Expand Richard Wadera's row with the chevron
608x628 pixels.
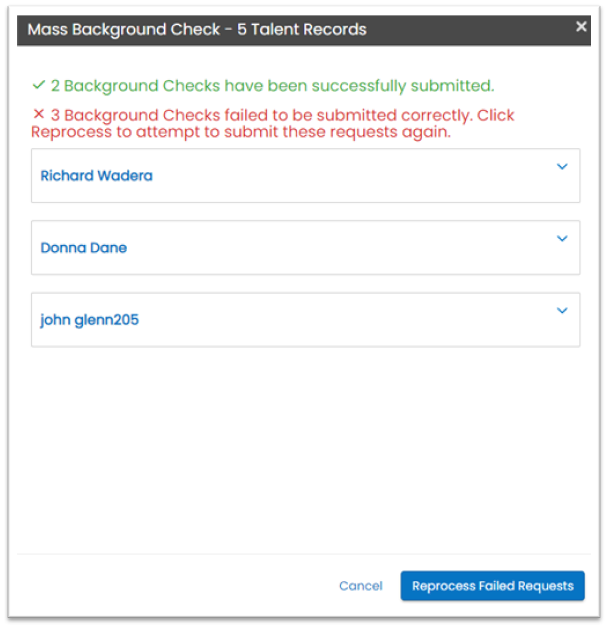point(562,167)
